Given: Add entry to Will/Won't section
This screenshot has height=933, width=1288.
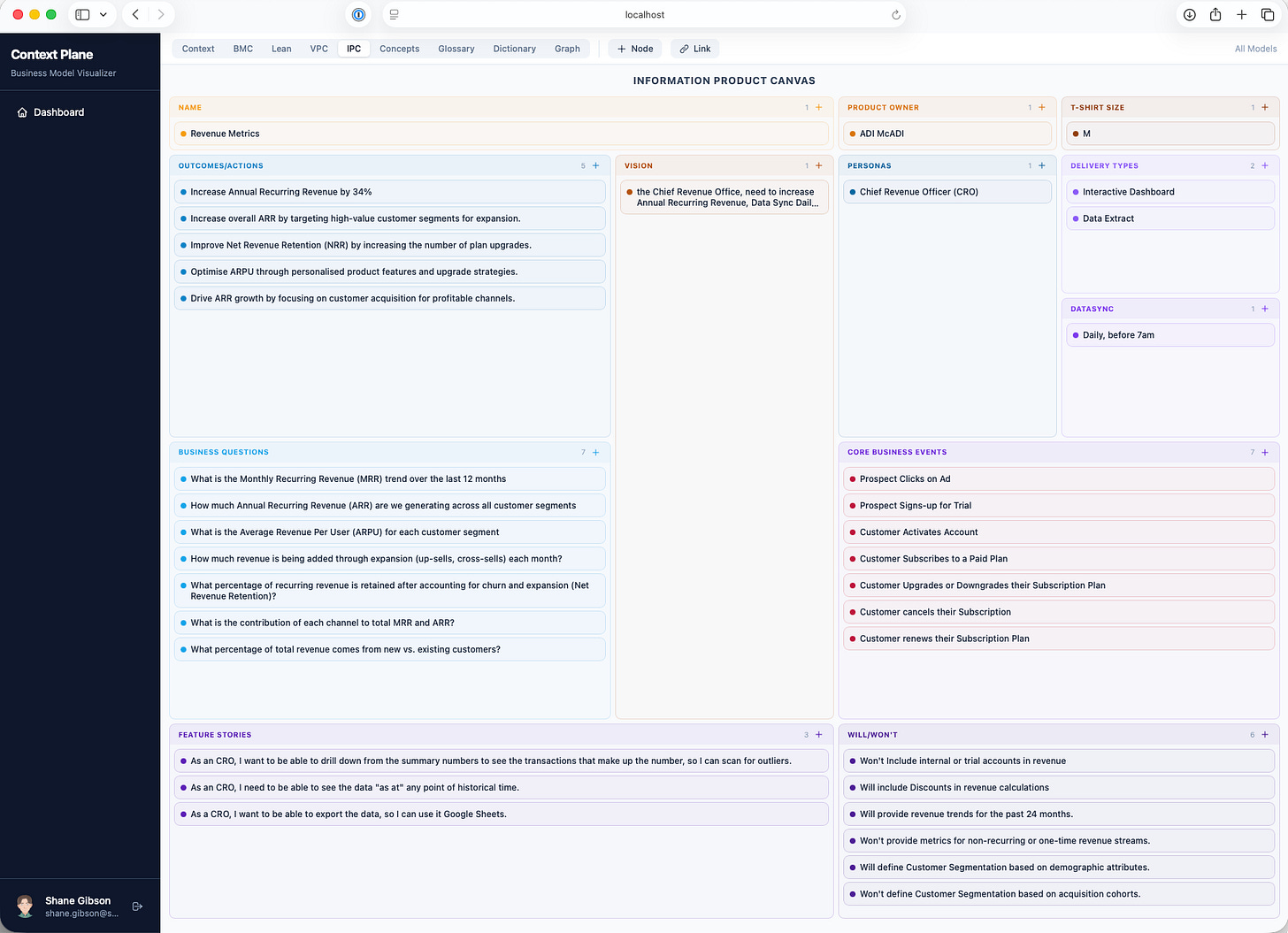Looking at the screenshot, I should (x=1265, y=735).
